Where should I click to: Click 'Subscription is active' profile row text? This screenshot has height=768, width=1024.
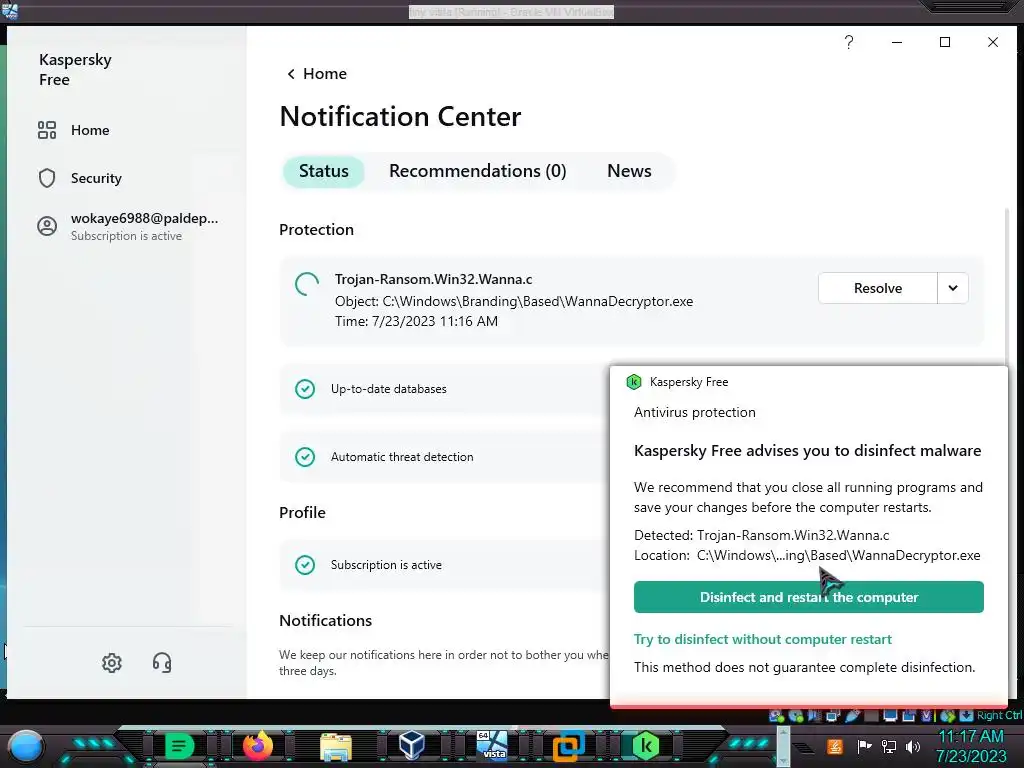pyautogui.click(x=386, y=565)
